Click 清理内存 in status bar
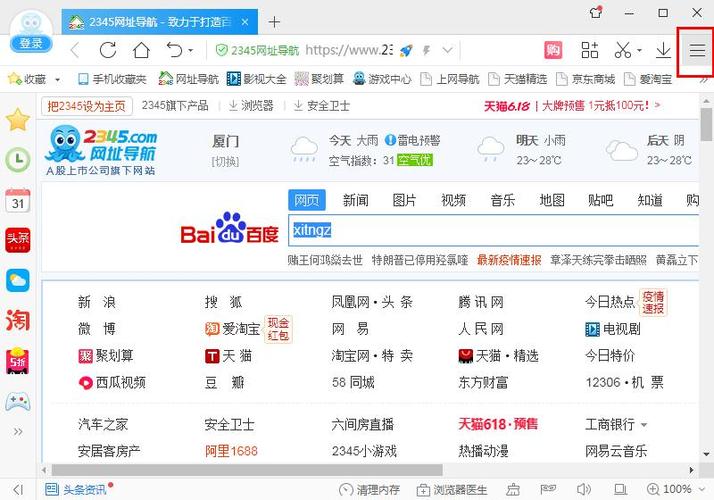Screen dimensions: 714x500 (370, 490)
